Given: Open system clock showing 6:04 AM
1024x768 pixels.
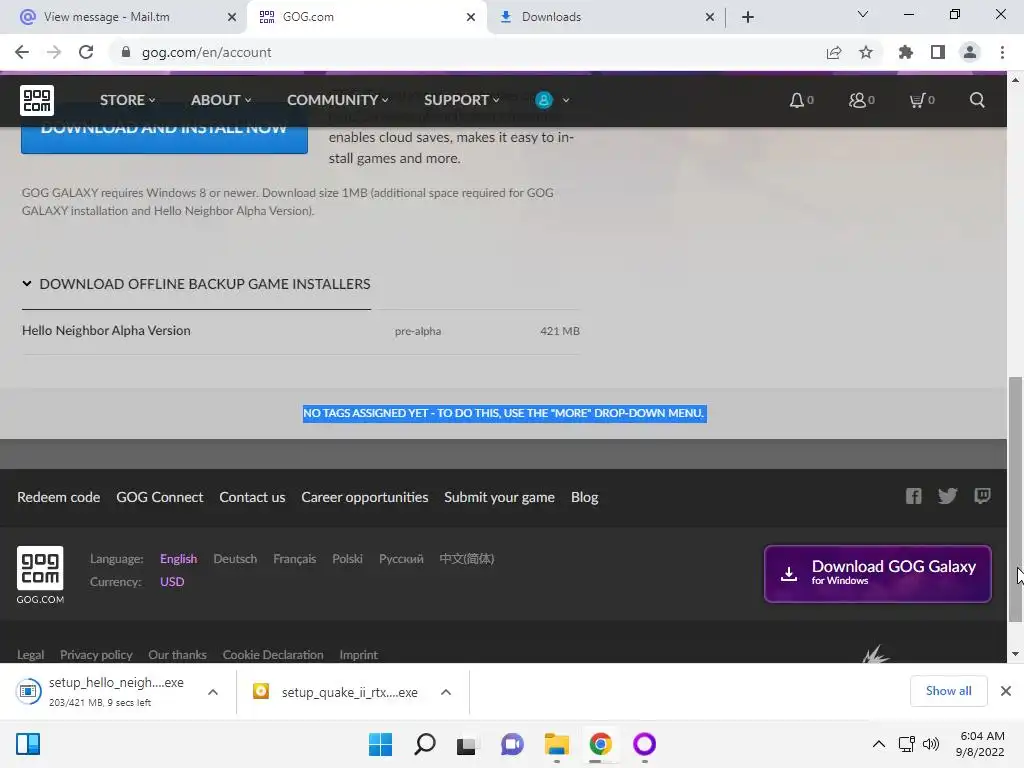Looking at the screenshot, I should pos(980,744).
